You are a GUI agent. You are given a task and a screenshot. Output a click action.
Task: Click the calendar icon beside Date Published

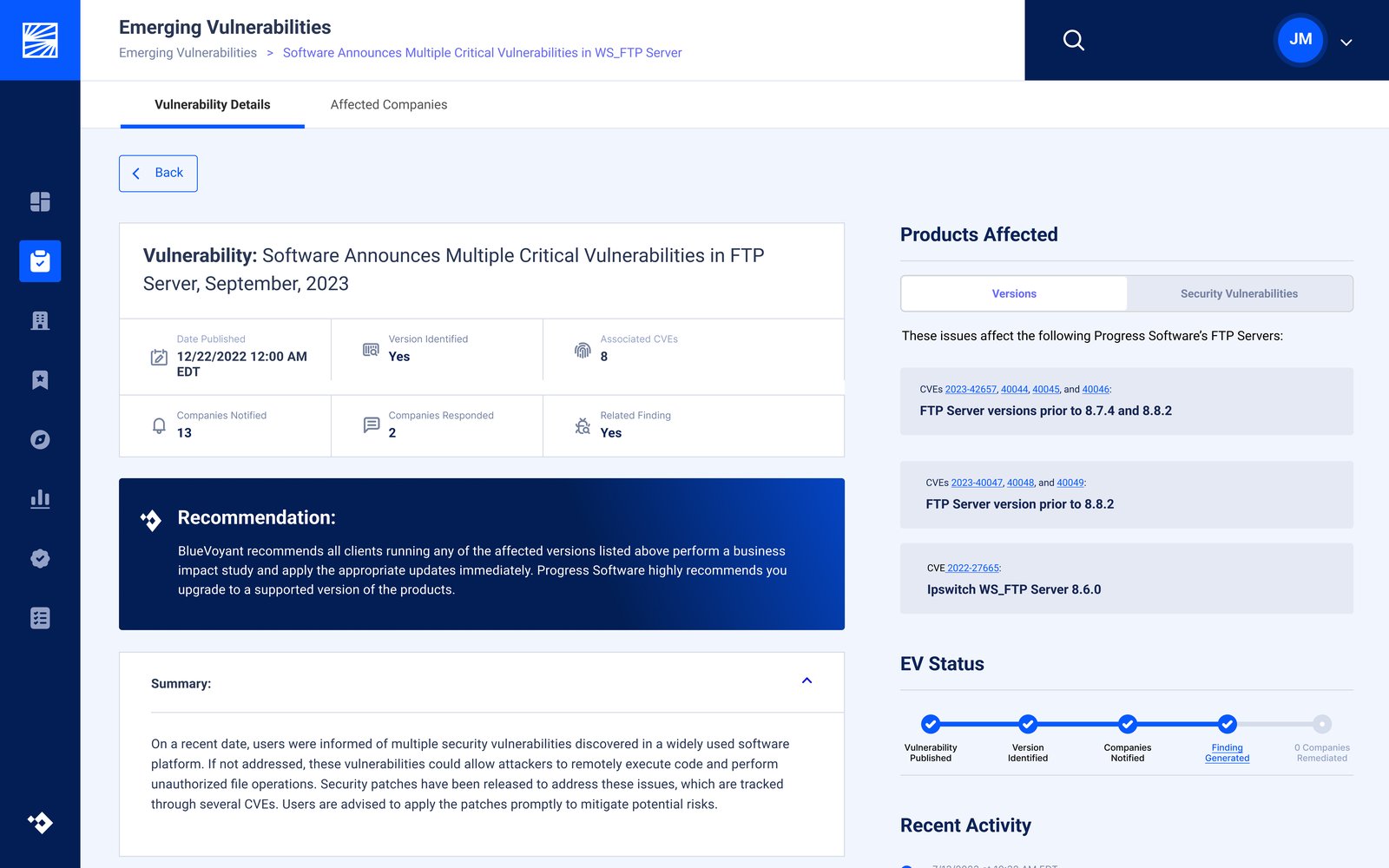[x=159, y=357]
